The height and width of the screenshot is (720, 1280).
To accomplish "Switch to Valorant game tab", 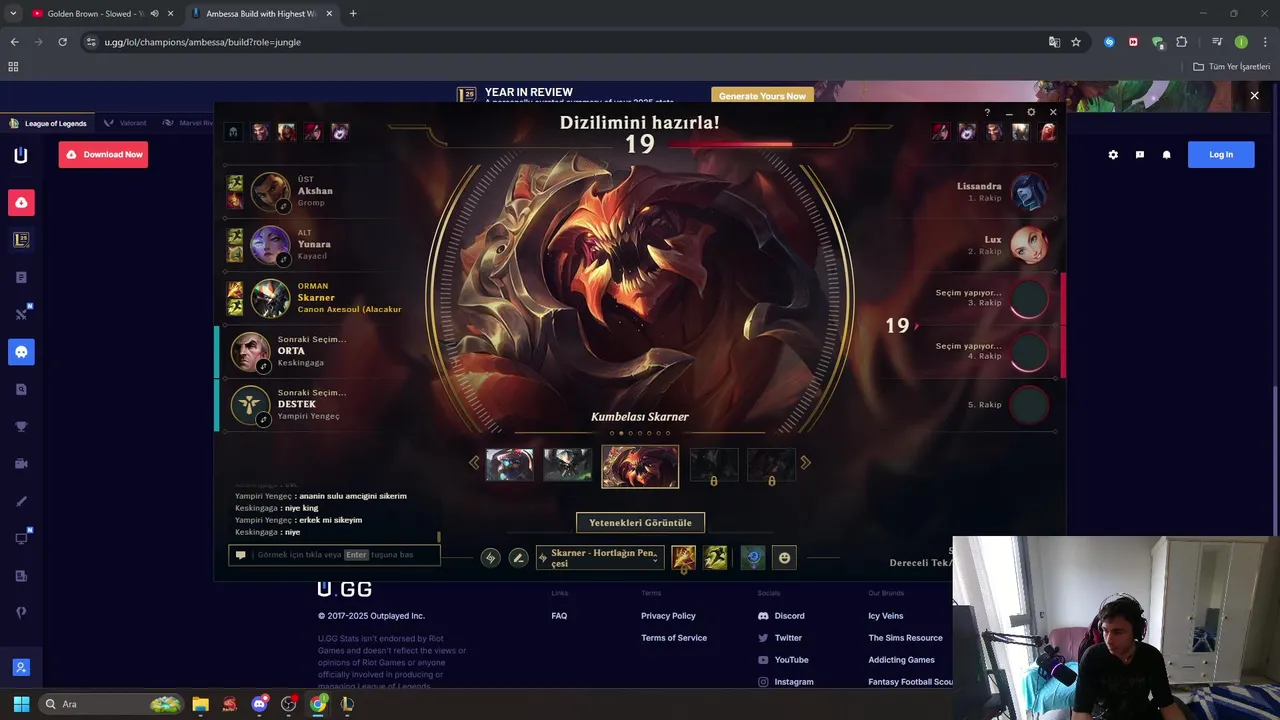I will point(126,123).
